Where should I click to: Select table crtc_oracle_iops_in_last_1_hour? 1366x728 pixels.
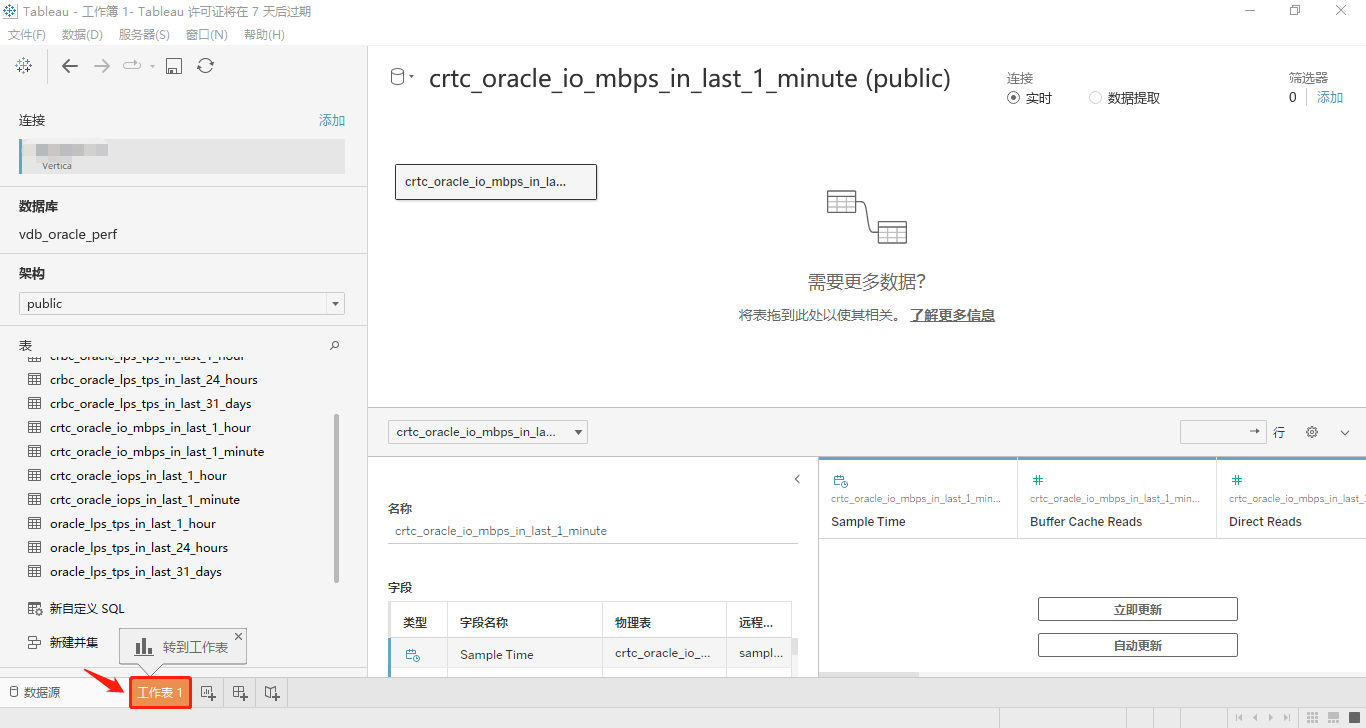(138, 476)
